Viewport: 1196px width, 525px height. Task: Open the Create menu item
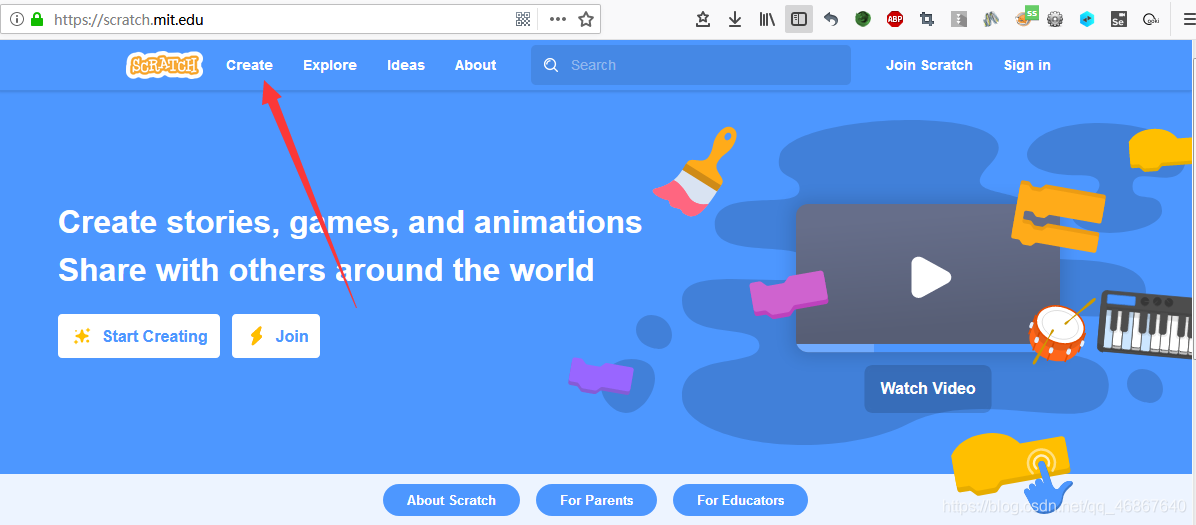click(249, 66)
